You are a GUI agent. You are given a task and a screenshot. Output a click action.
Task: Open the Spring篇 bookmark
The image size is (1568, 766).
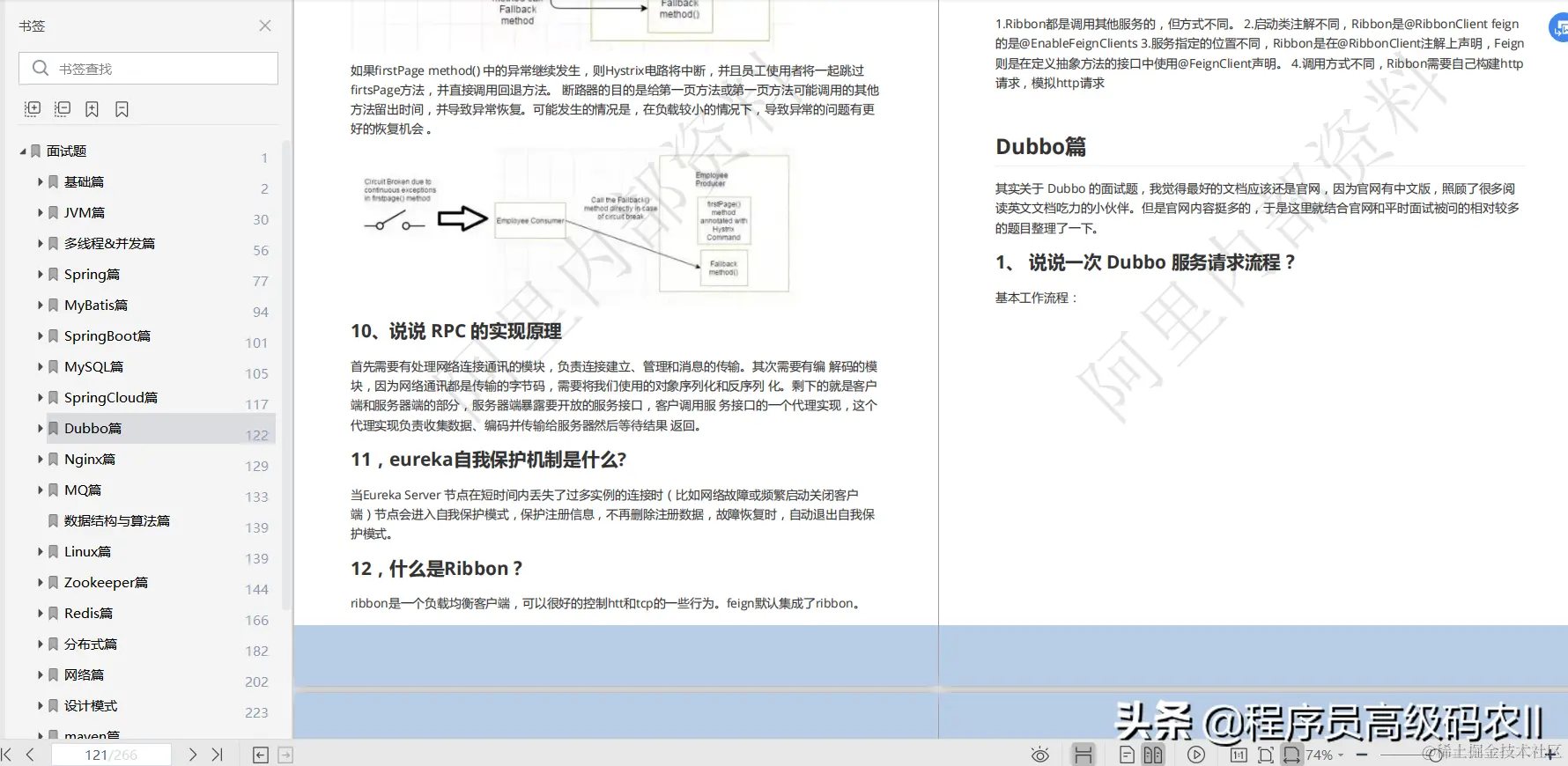92,274
